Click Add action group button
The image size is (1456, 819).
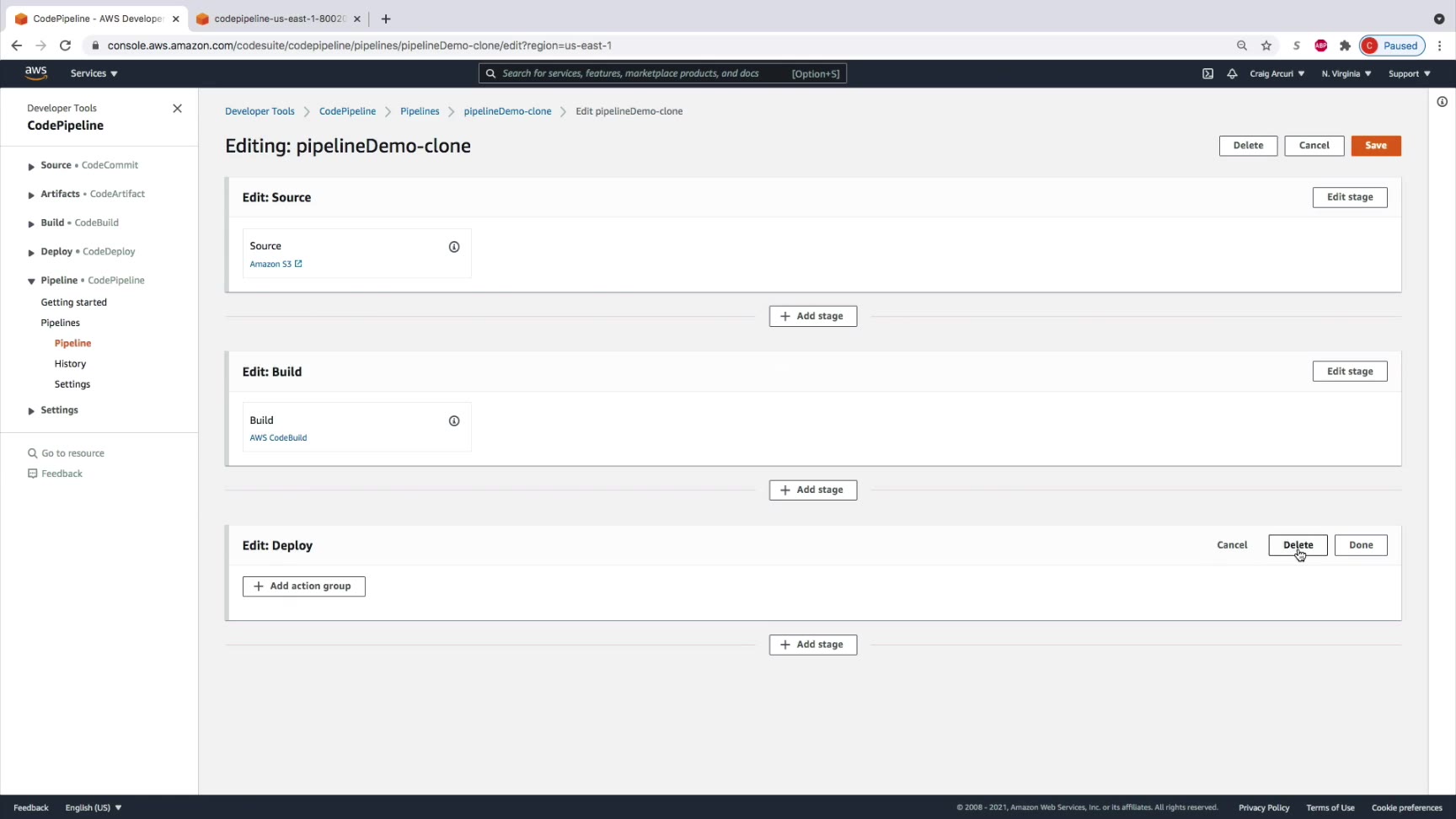click(304, 586)
